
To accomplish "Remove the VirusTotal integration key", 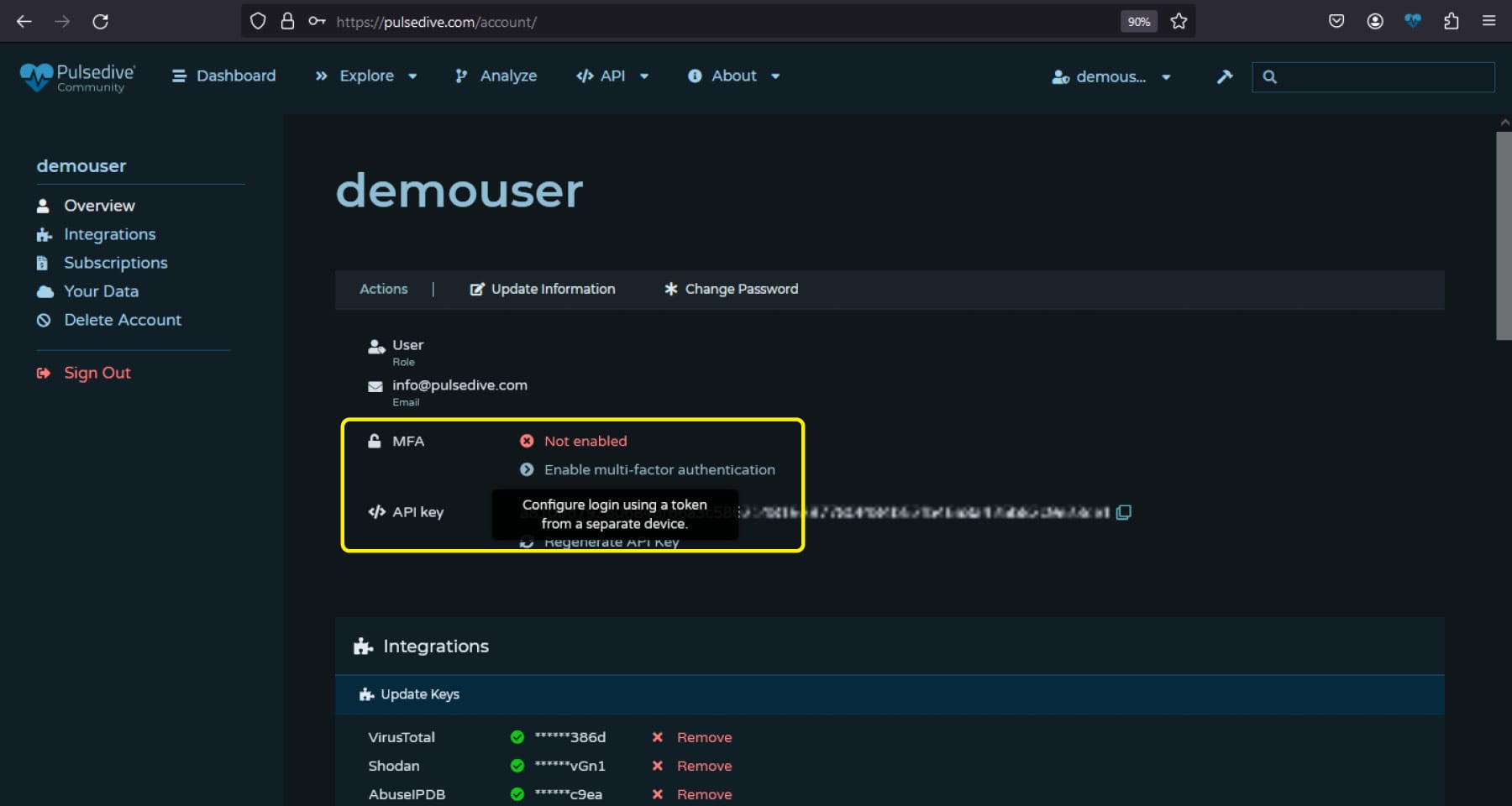I will [704, 737].
